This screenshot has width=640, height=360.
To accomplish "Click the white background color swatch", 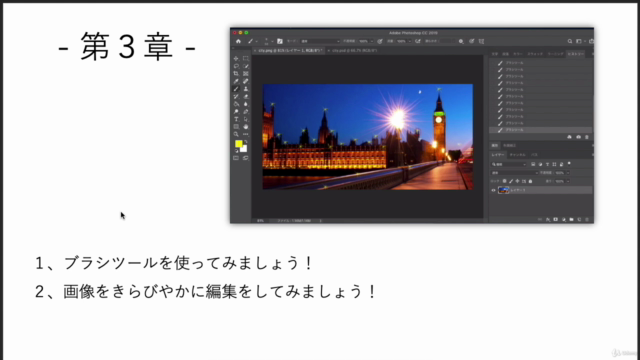I will click(x=244, y=149).
